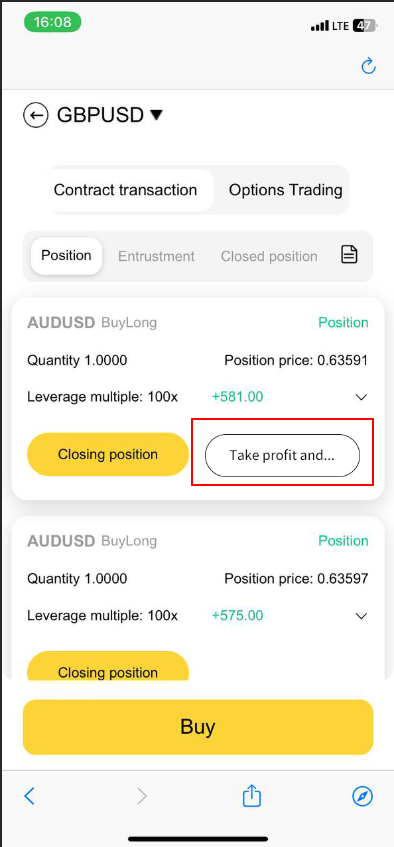Open the share sheet icon
This screenshot has height=847, width=394.
pos(252,795)
